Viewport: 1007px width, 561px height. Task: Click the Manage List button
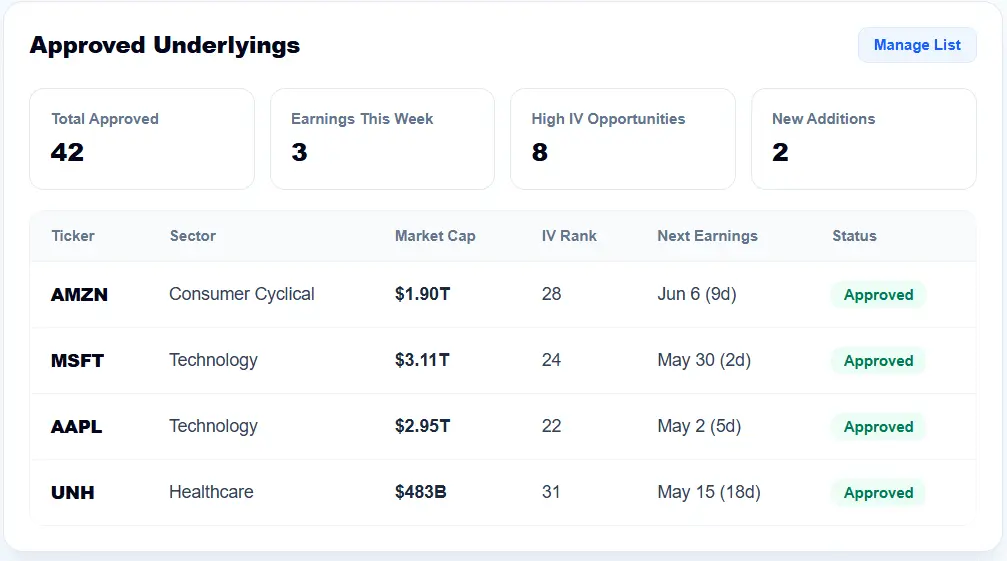[x=917, y=45]
